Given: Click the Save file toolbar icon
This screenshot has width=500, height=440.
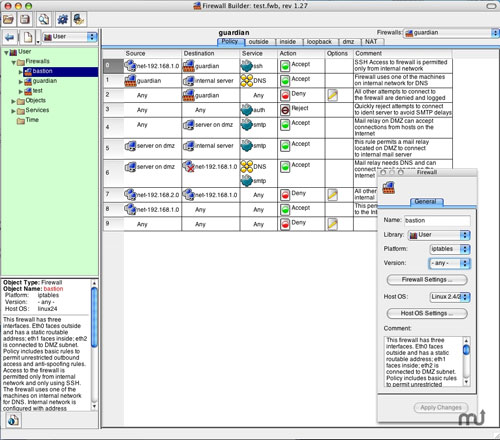Looking at the screenshot, I should click(25, 19).
